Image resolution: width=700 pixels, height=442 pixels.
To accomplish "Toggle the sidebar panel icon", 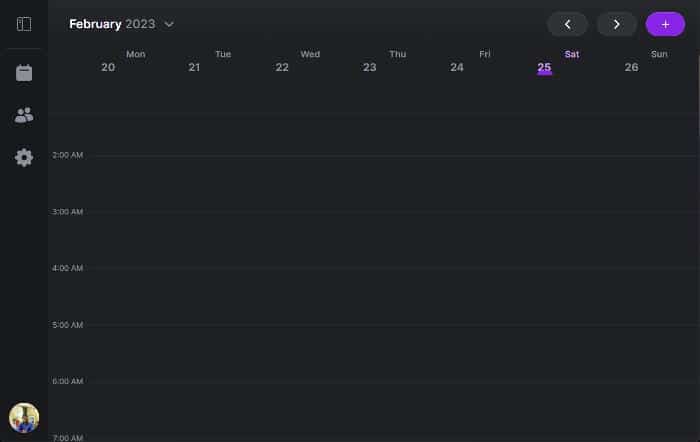I will [24, 24].
